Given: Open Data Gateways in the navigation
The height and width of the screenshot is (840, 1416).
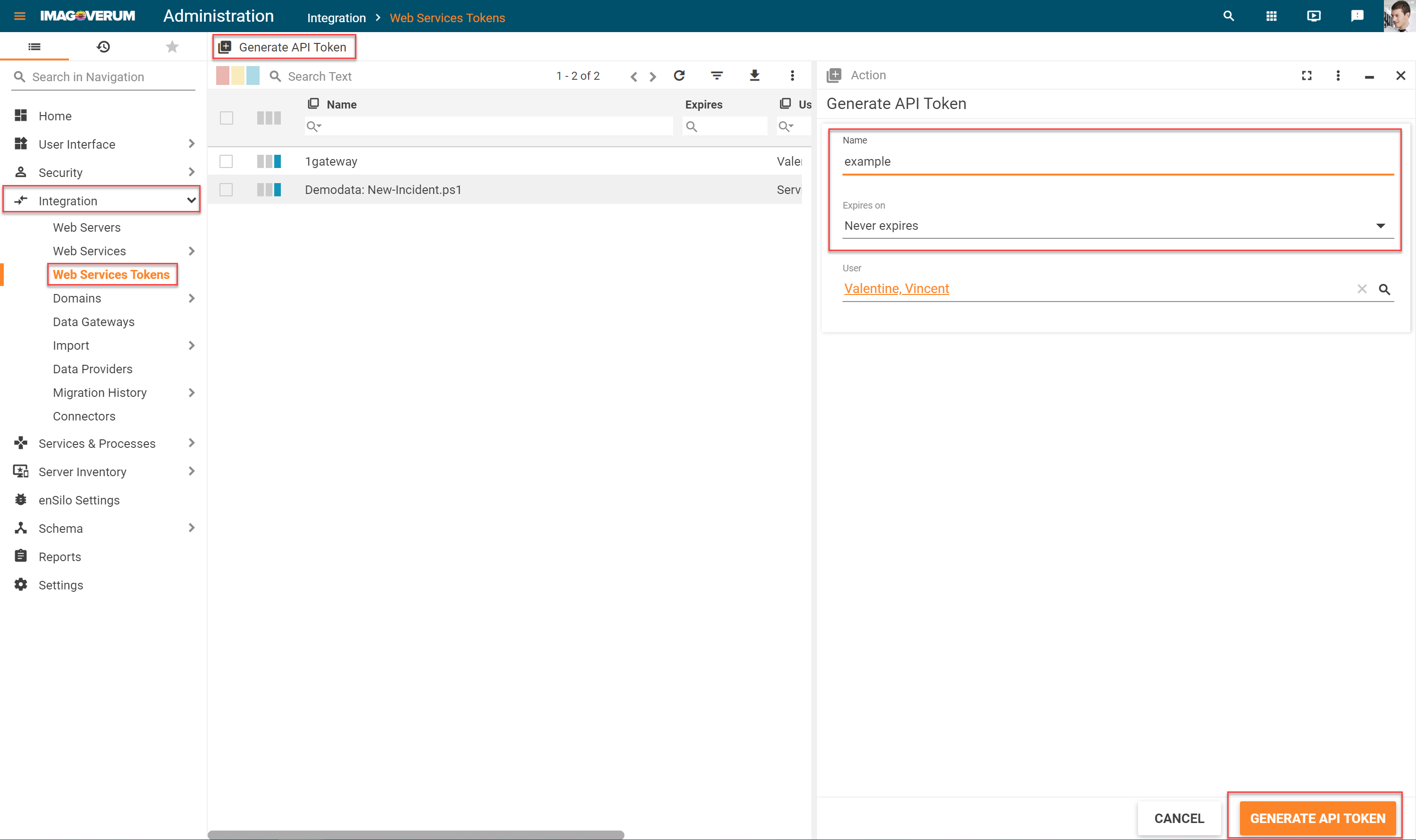Looking at the screenshot, I should [x=93, y=321].
